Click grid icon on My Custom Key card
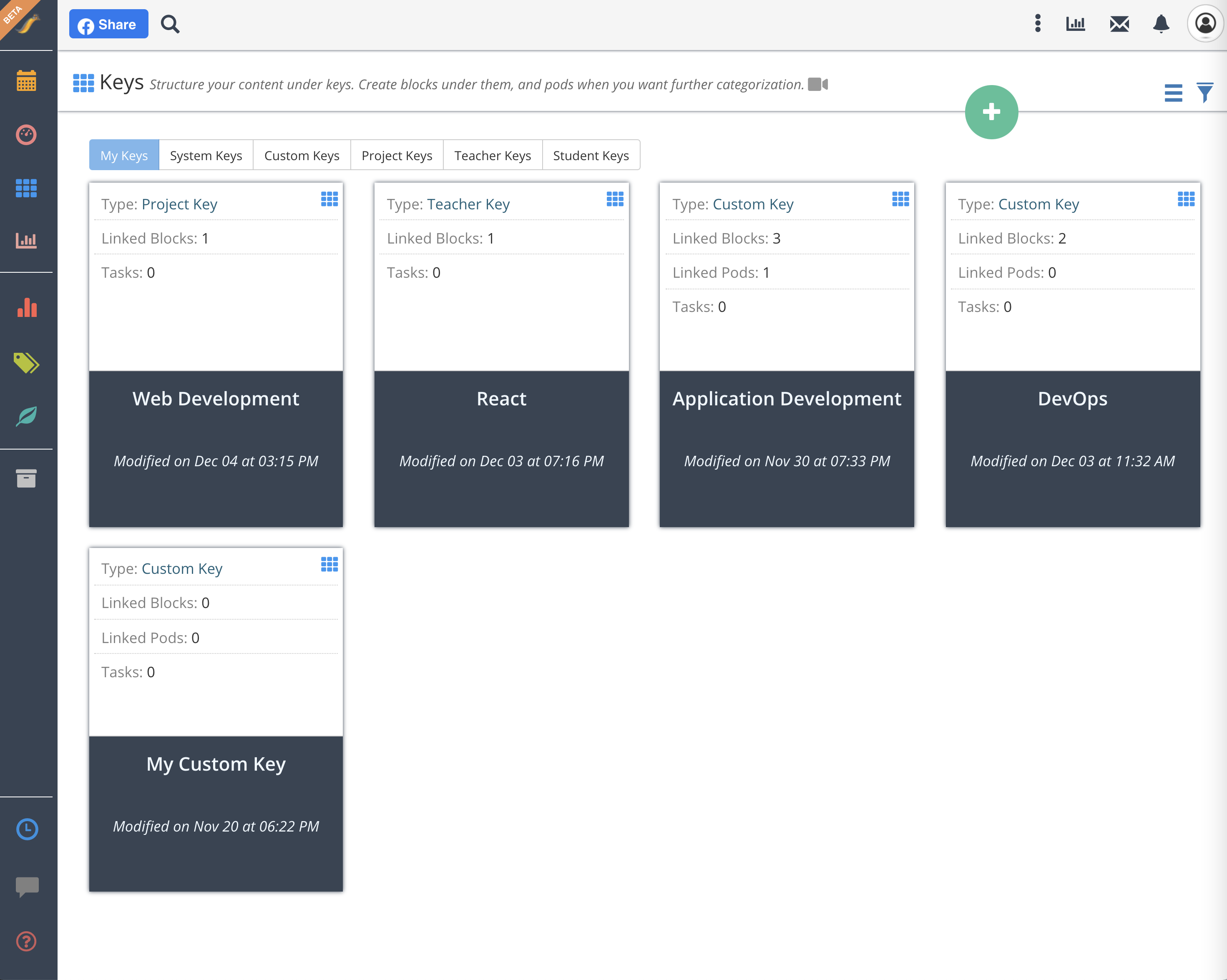 point(329,564)
